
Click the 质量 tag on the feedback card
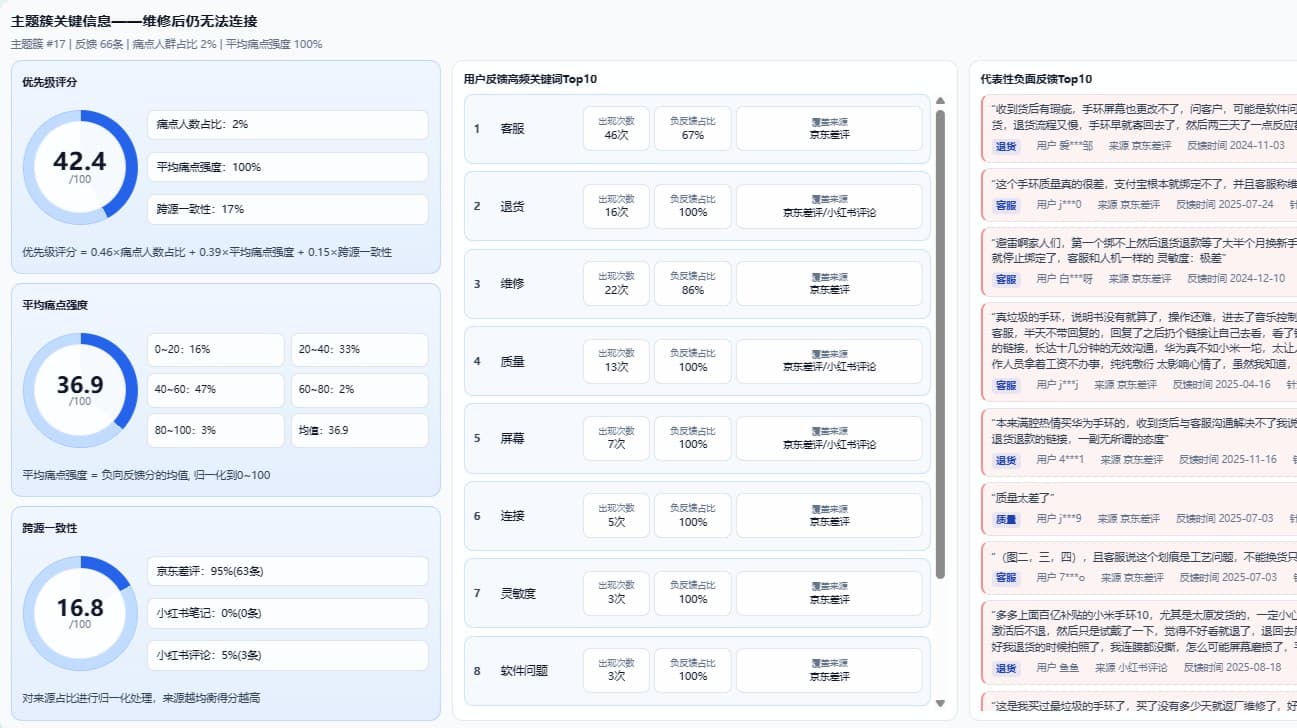coord(1006,519)
